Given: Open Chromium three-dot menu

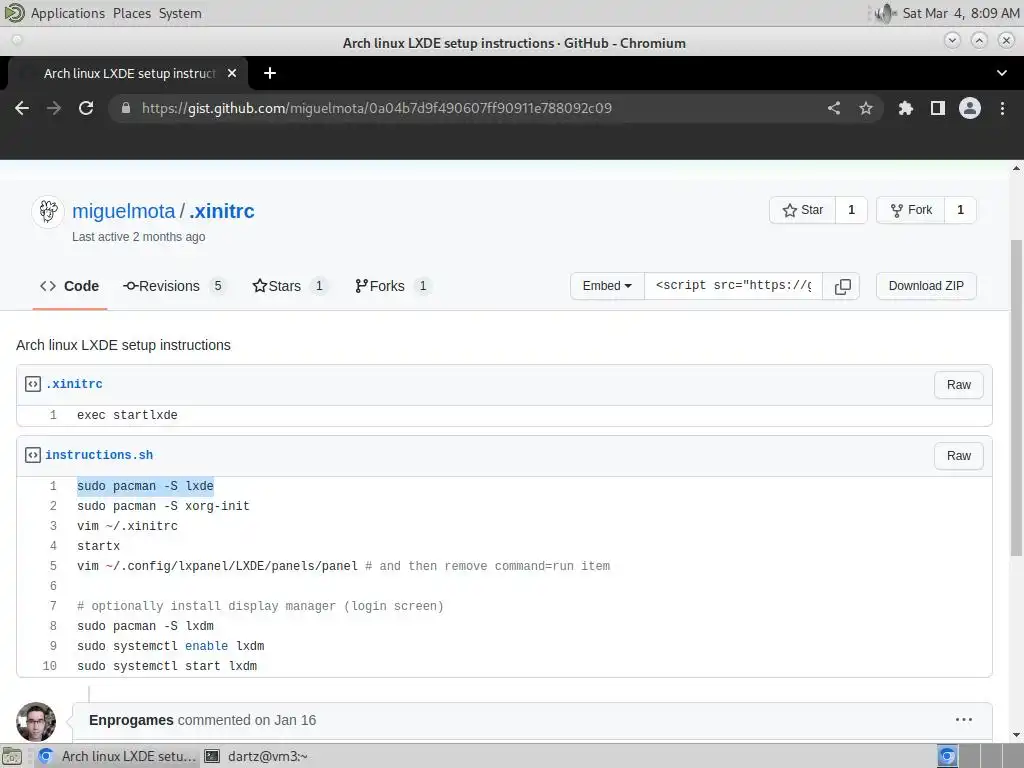Looking at the screenshot, I should tap(1002, 108).
